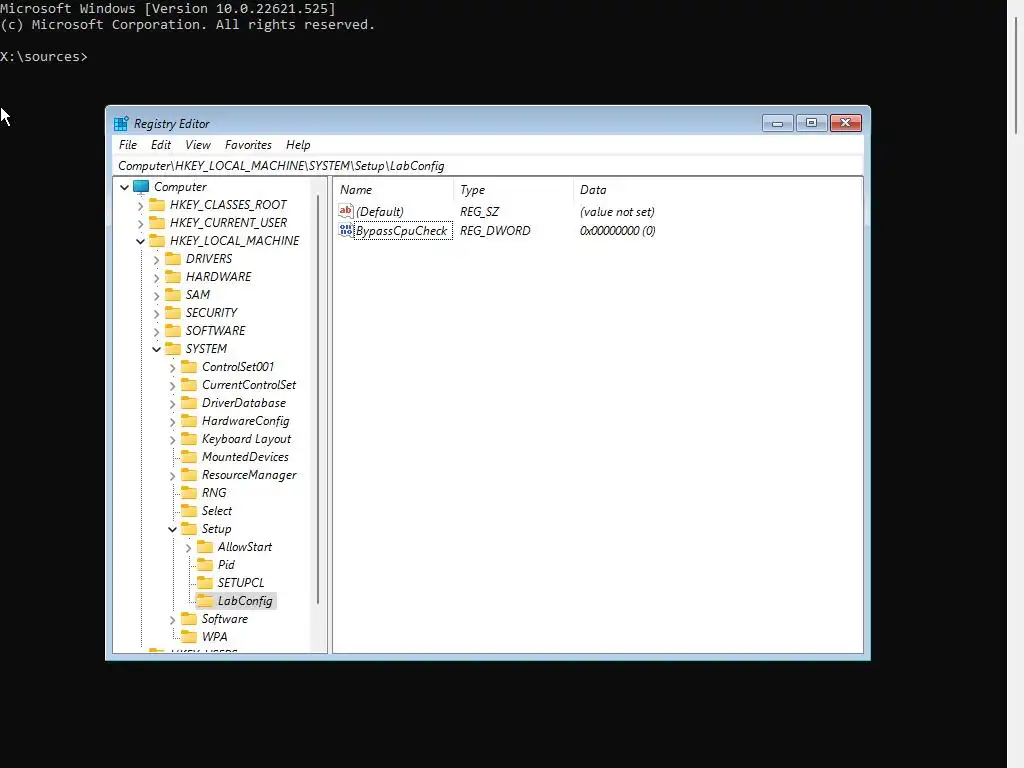Click the DriverDatabase folder icon
Viewport: 1024px width, 768px height.
click(189, 403)
